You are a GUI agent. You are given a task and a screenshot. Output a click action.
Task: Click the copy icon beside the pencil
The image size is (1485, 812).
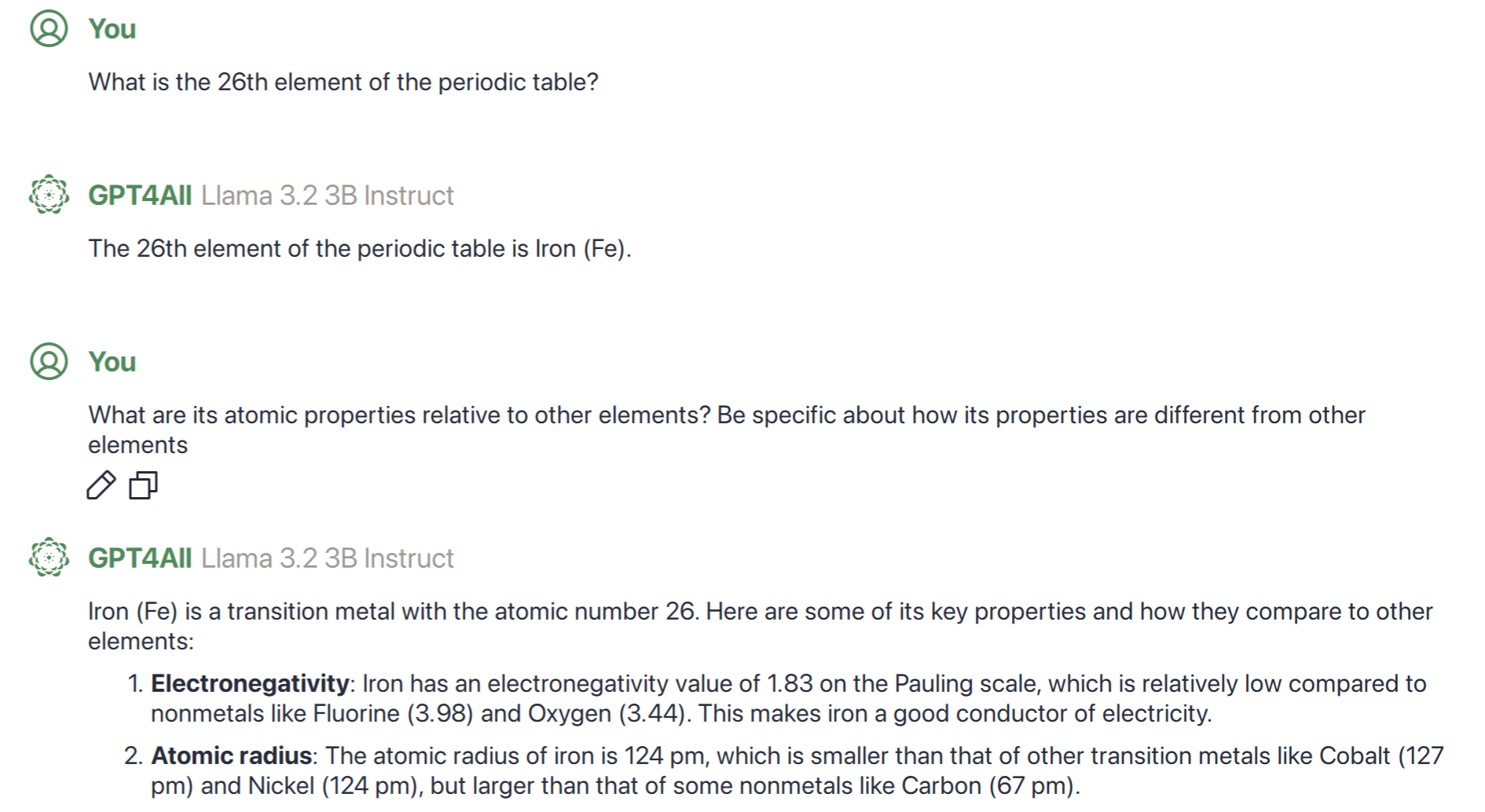click(143, 485)
